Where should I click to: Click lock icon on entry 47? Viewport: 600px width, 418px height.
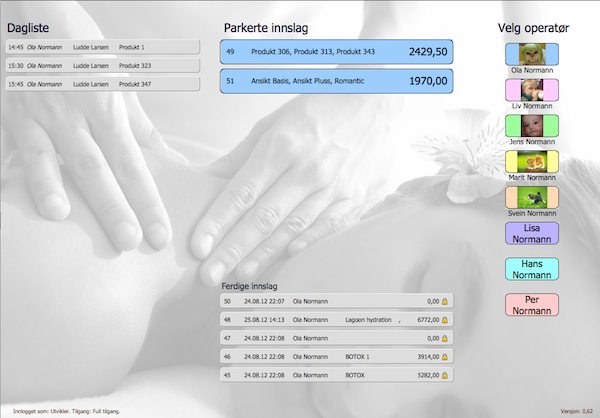(x=445, y=339)
